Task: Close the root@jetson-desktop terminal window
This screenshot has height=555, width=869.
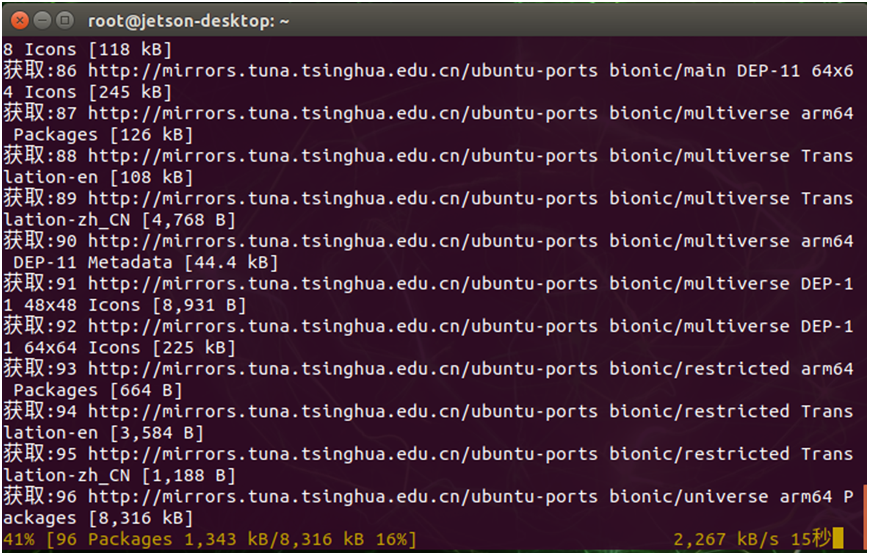Action: coord(20,21)
